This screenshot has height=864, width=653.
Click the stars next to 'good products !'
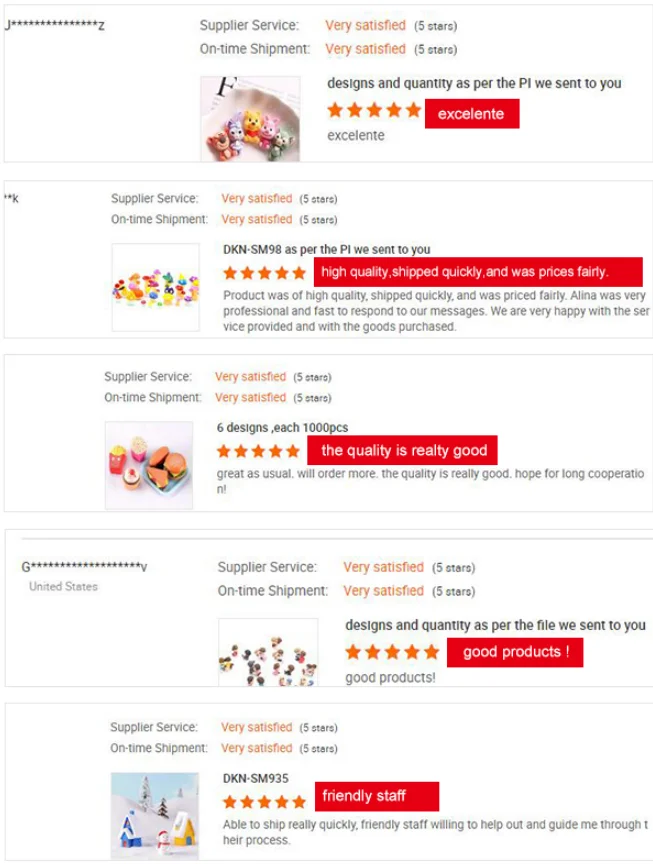tap(392, 652)
